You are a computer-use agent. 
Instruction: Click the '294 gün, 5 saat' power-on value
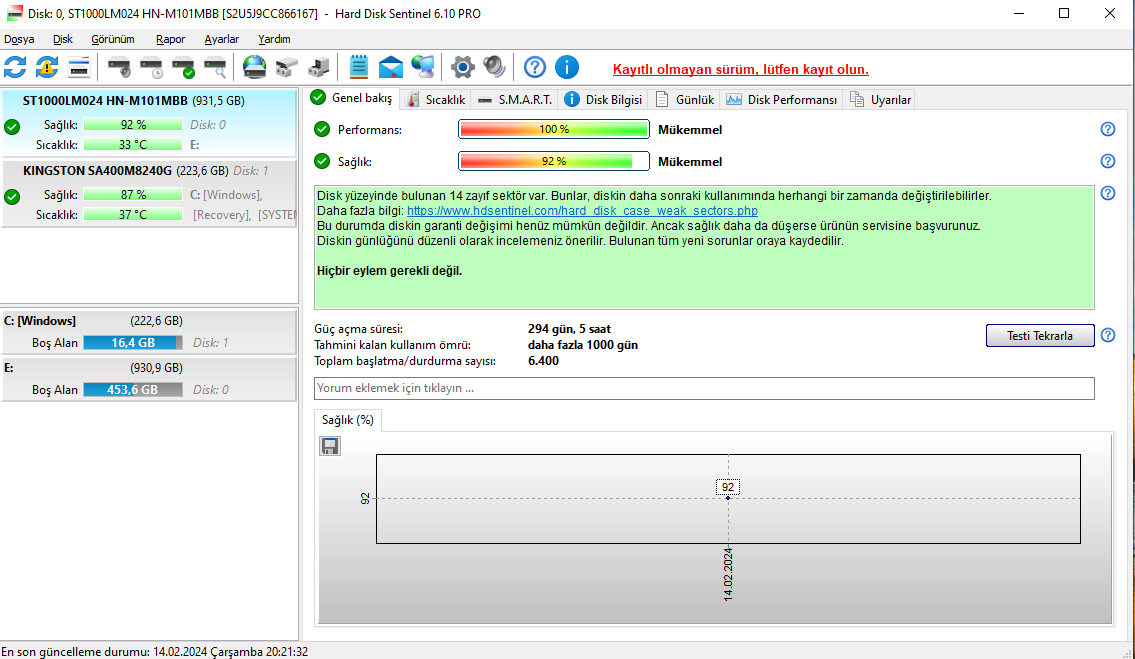click(x=570, y=329)
